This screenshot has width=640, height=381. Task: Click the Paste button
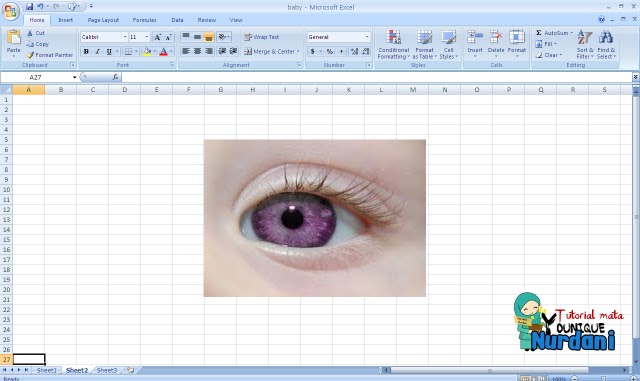click(x=13, y=42)
